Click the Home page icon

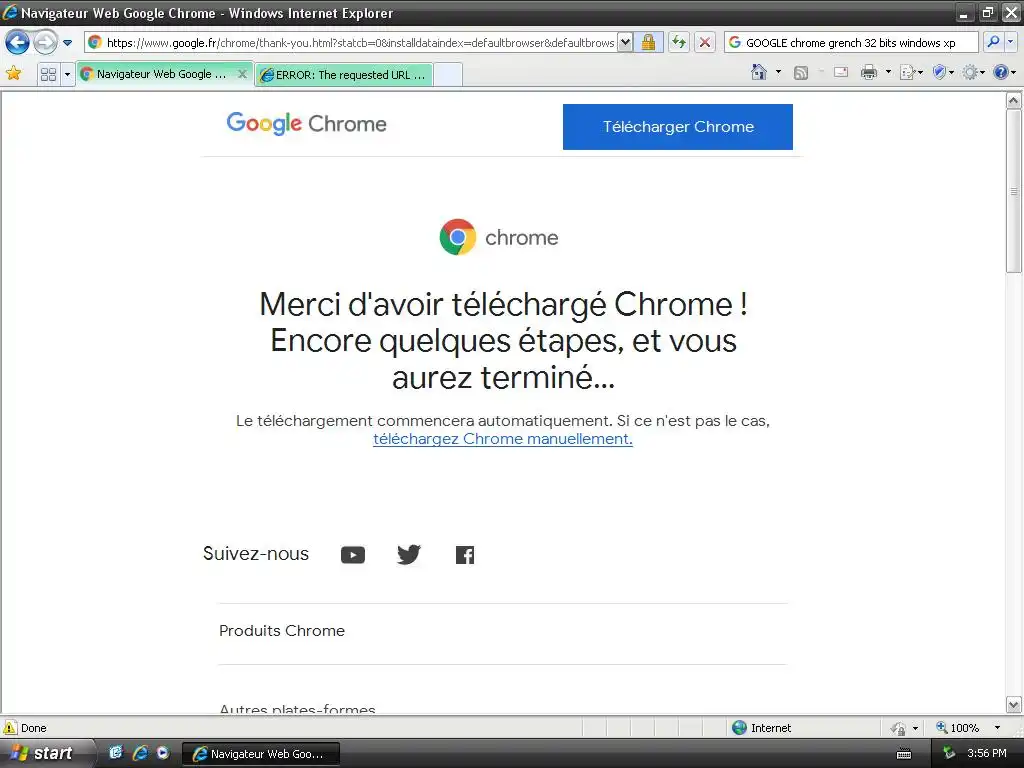point(758,72)
